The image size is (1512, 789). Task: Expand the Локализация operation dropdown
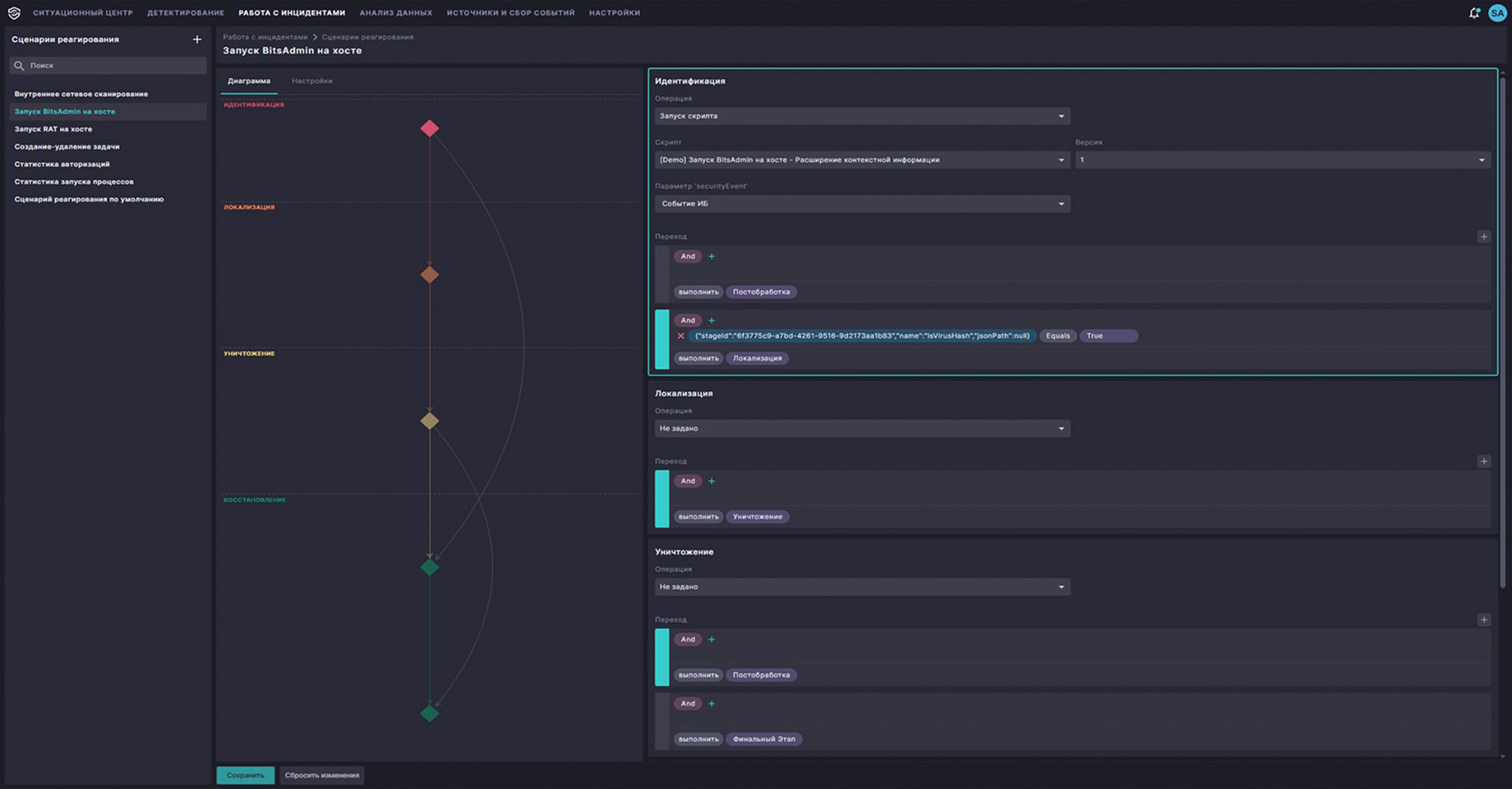point(861,428)
